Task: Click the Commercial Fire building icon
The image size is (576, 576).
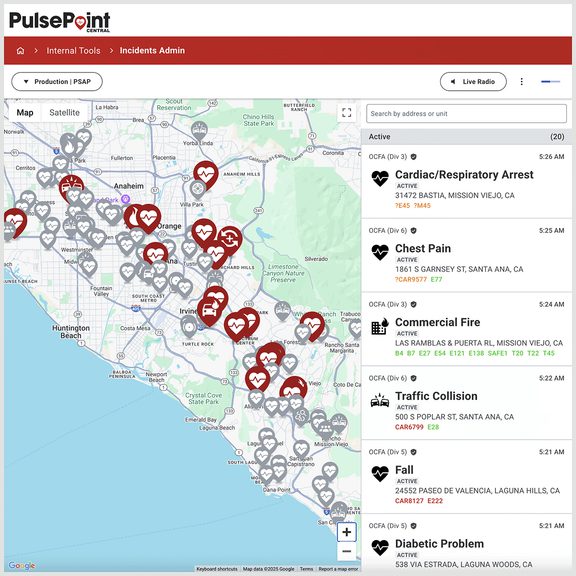Action: point(380,326)
